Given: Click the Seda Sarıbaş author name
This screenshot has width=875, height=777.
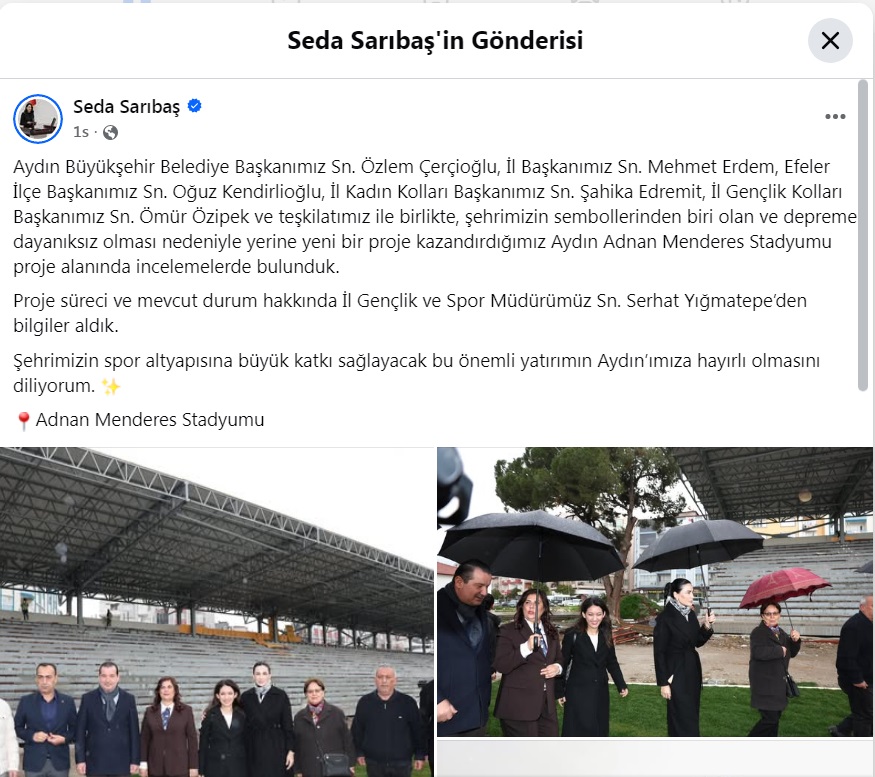Looking at the screenshot, I should [126, 106].
